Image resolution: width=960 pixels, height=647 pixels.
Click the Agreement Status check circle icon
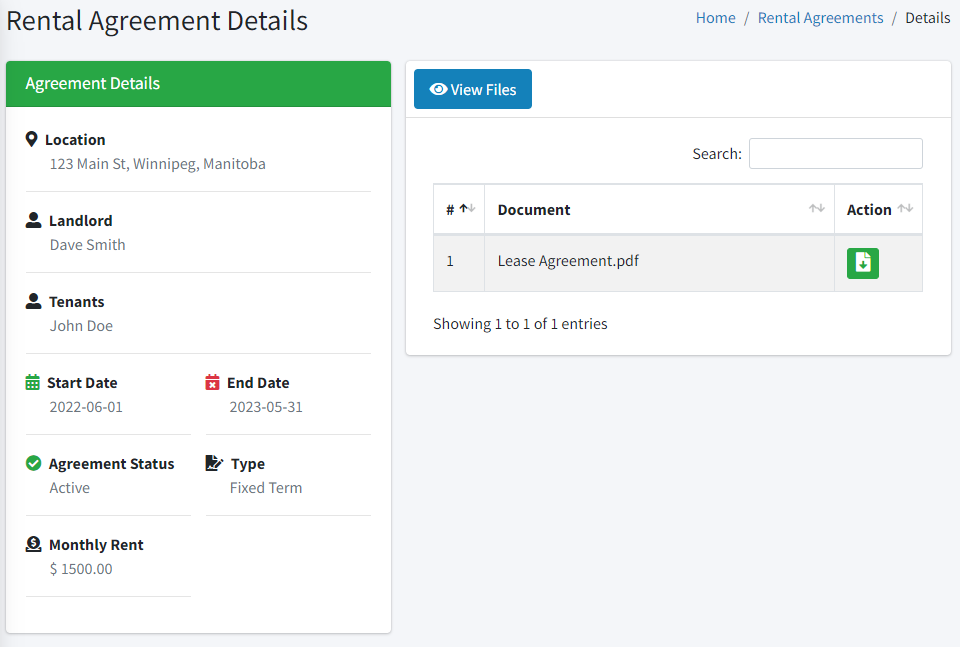coord(33,463)
